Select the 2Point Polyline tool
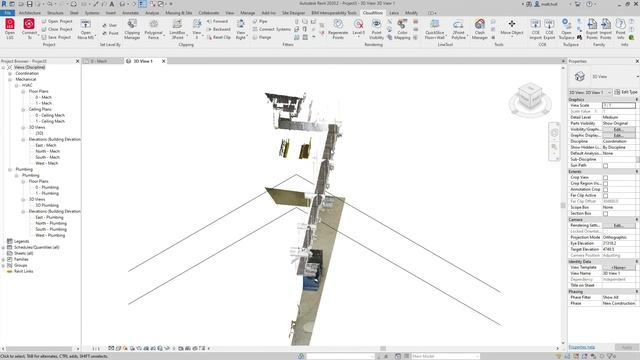Image resolution: width=640 pixels, height=360 pixels. click(458, 29)
